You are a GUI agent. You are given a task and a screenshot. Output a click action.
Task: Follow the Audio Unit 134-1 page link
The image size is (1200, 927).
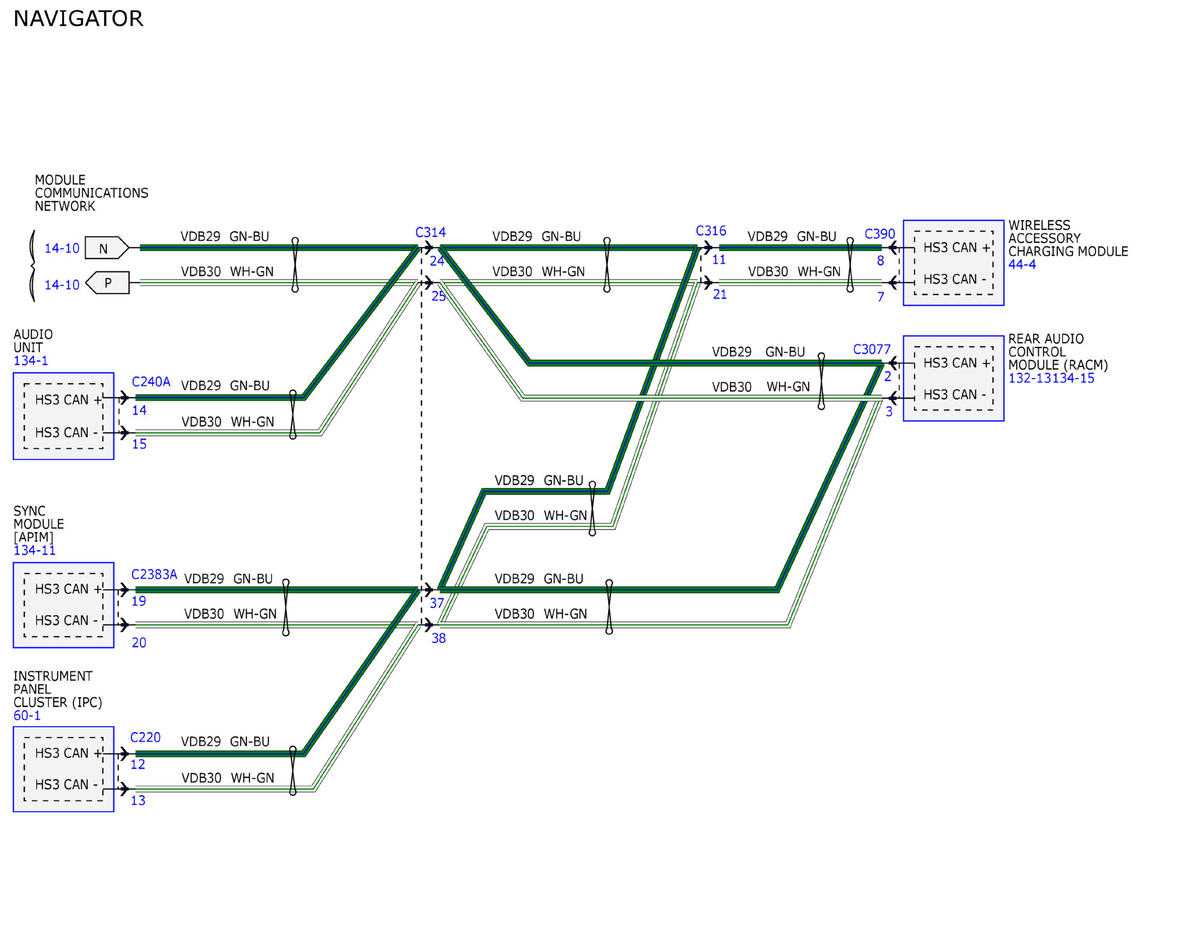(x=33, y=361)
